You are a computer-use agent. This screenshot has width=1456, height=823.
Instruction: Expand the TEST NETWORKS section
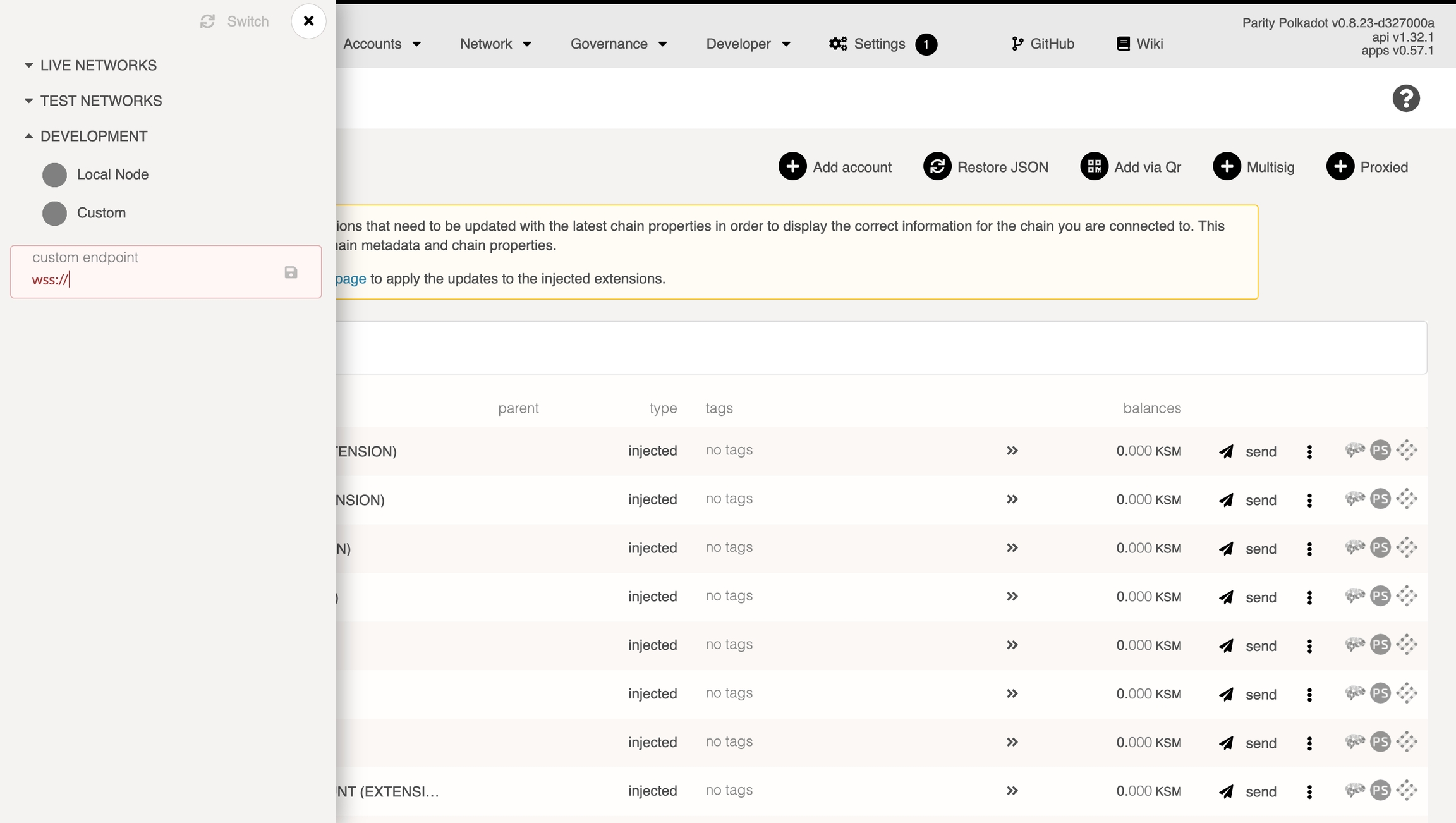[101, 101]
